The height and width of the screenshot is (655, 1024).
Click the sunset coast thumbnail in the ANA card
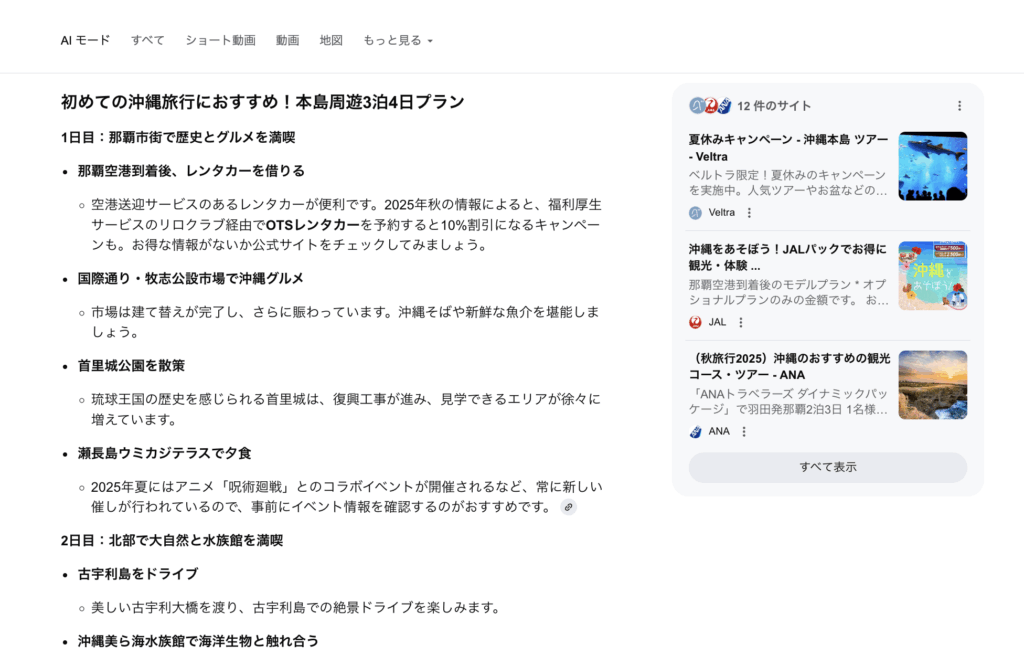pyautogui.click(x=932, y=385)
